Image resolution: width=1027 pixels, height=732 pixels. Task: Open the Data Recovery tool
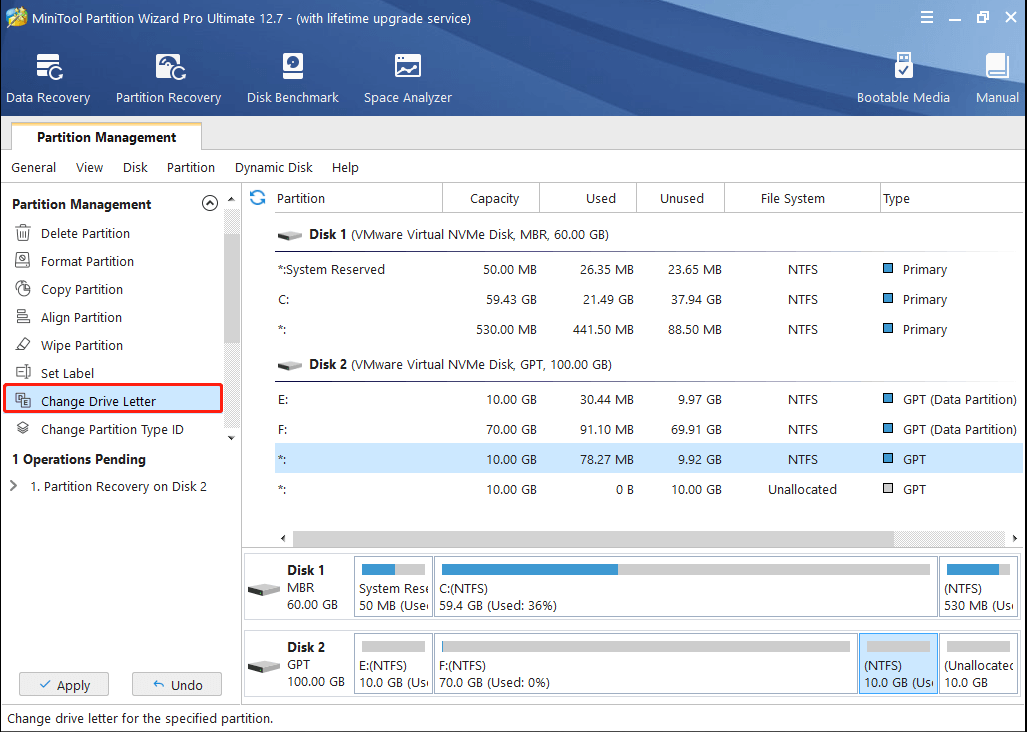point(48,75)
